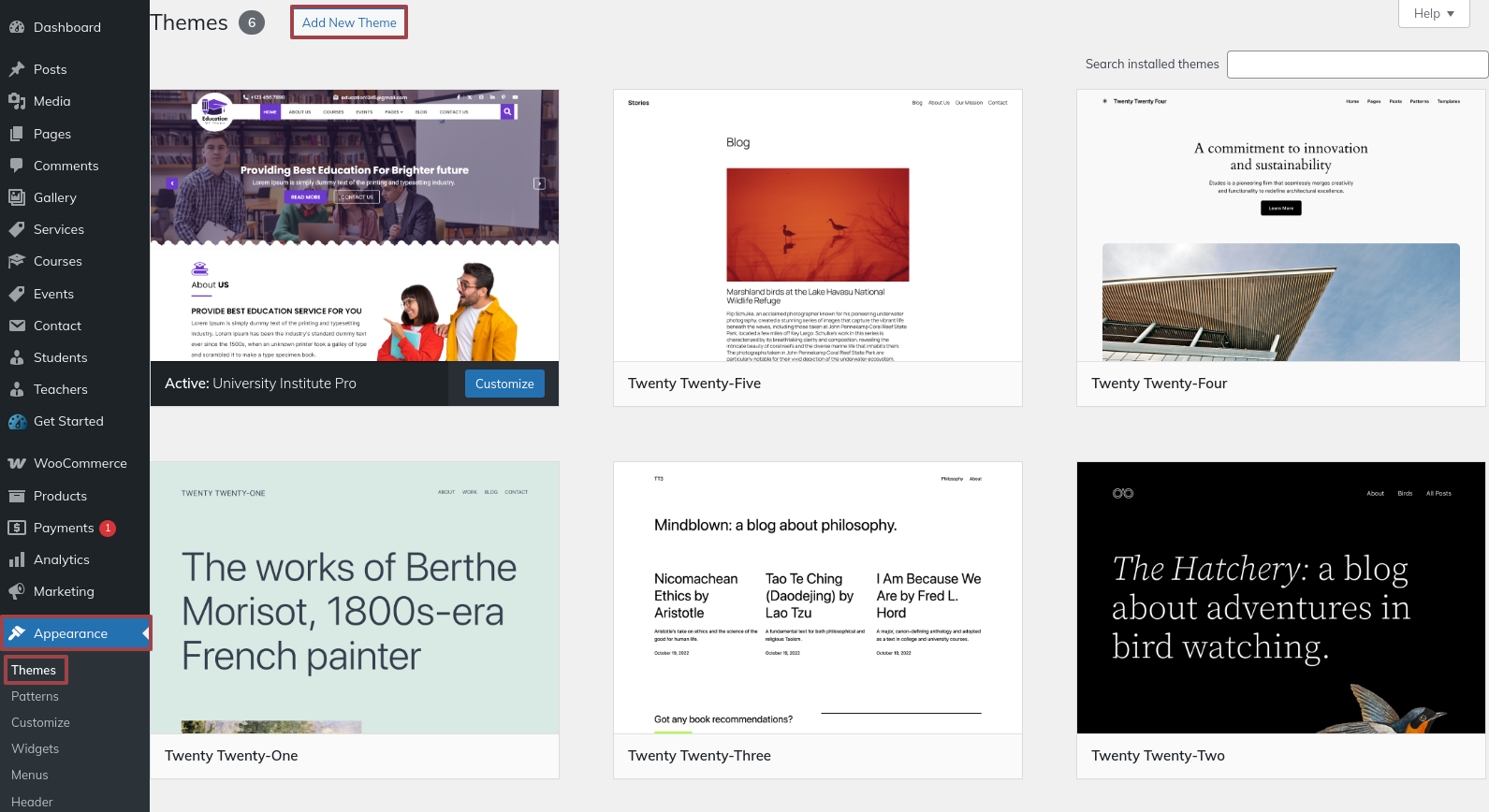Click the Students person icon
Viewport: 1489px width, 812px height.
click(17, 357)
